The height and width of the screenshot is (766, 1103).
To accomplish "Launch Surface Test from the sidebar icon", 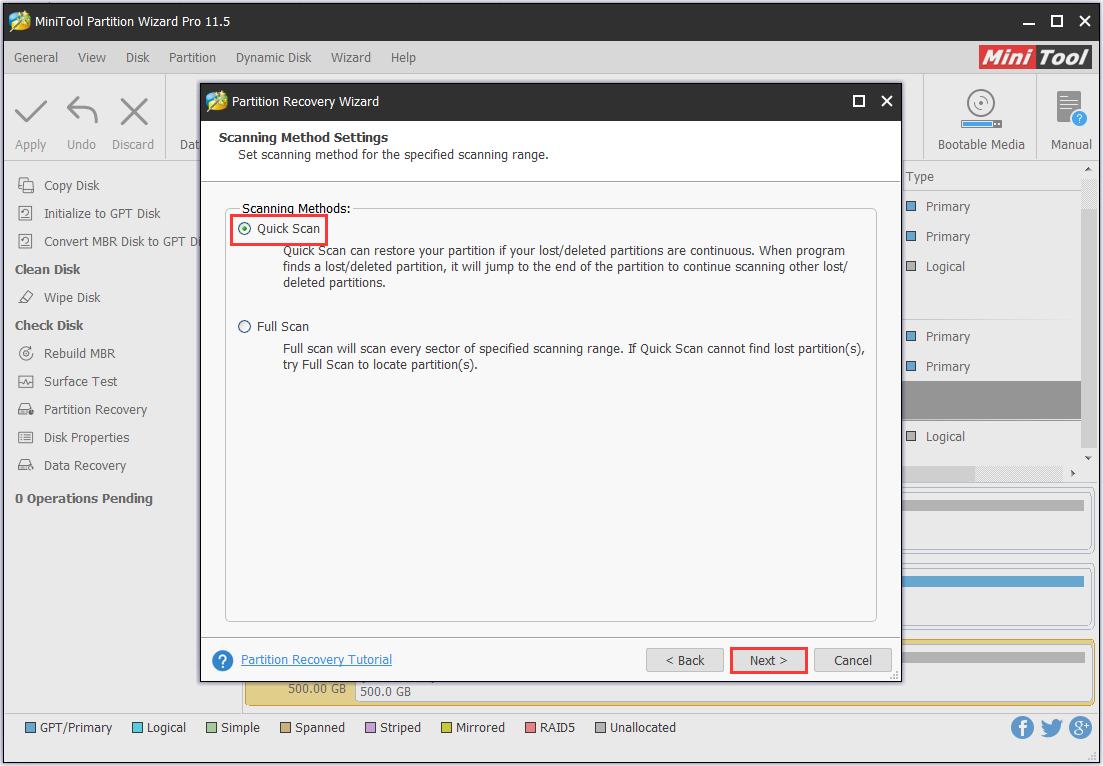I will pyautogui.click(x=26, y=381).
